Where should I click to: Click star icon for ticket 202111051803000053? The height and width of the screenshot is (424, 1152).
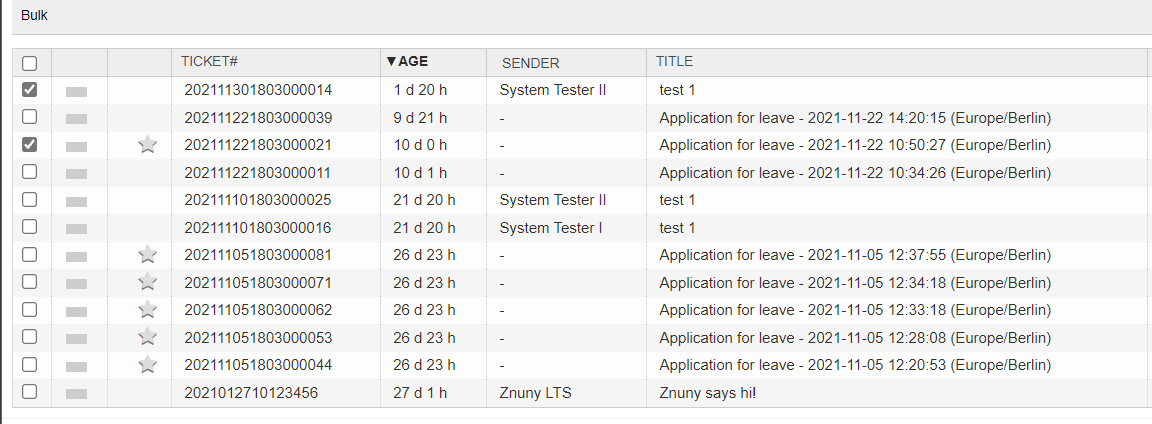[148, 336]
